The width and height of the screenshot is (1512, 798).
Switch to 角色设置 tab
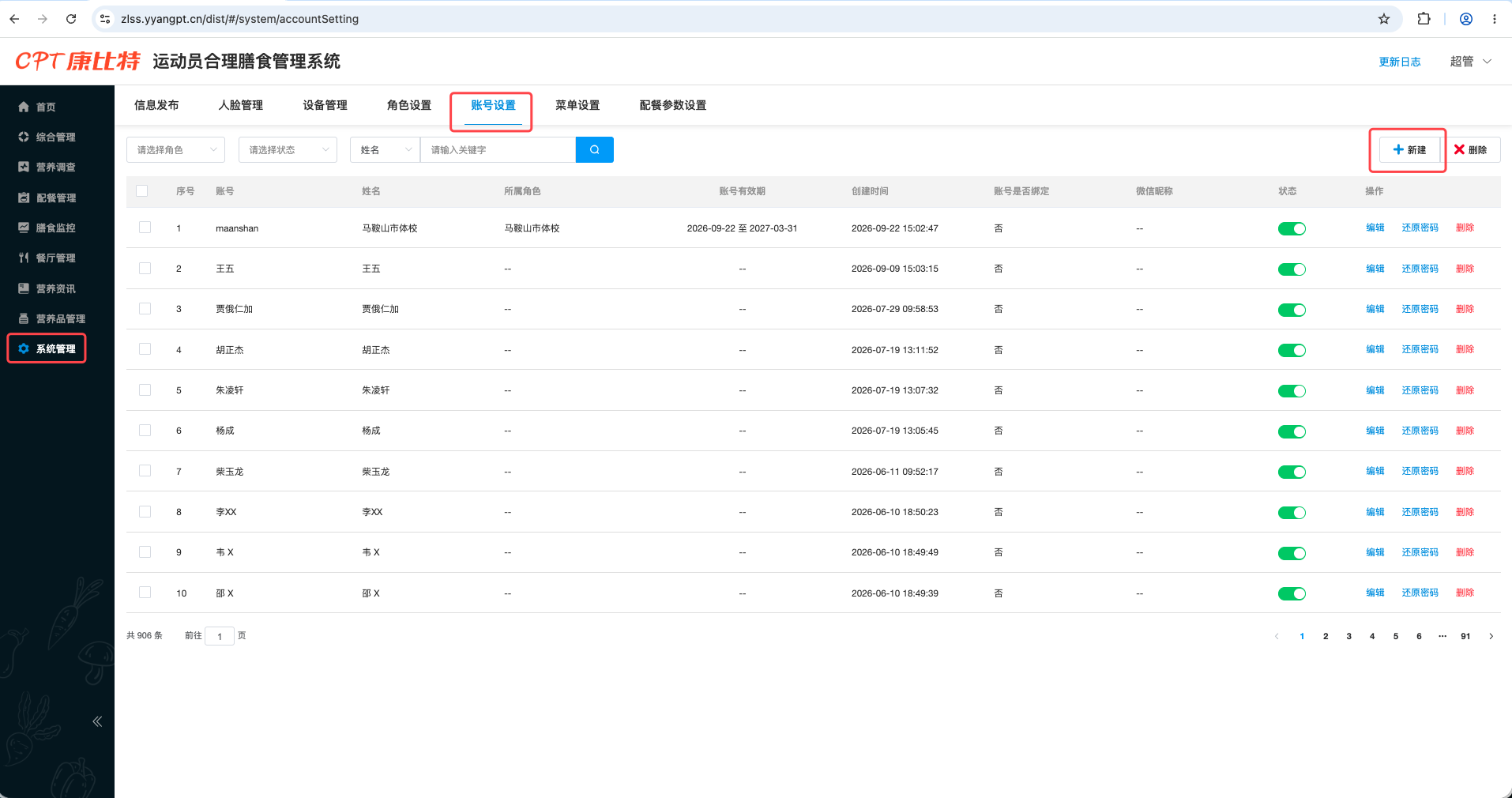pyautogui.click(x=409, y=105)
